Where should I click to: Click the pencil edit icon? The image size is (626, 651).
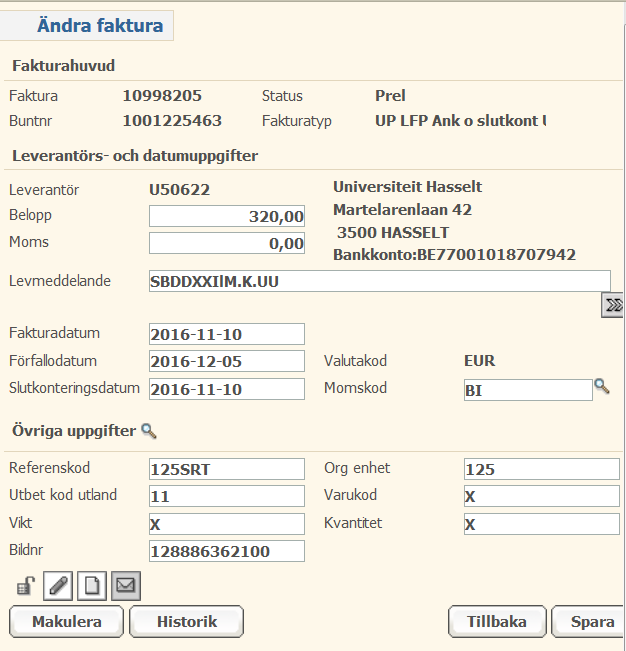coord(58,586)
